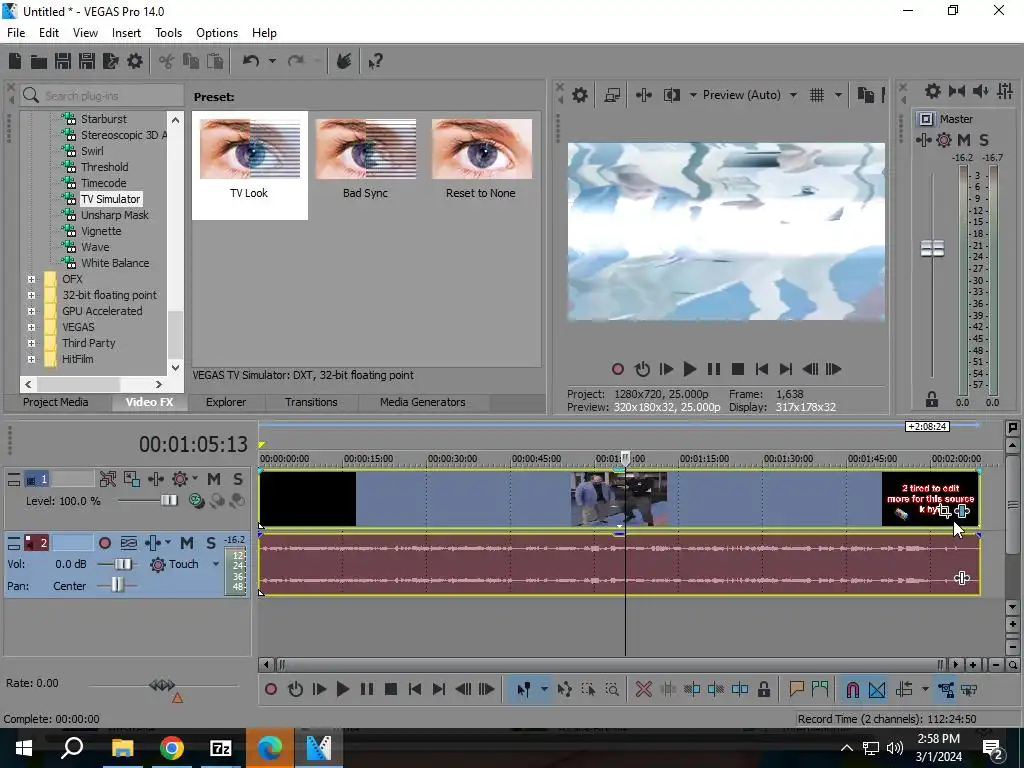Toggle Lock Event padlock in timeline toolbar

tap(763, 689)
